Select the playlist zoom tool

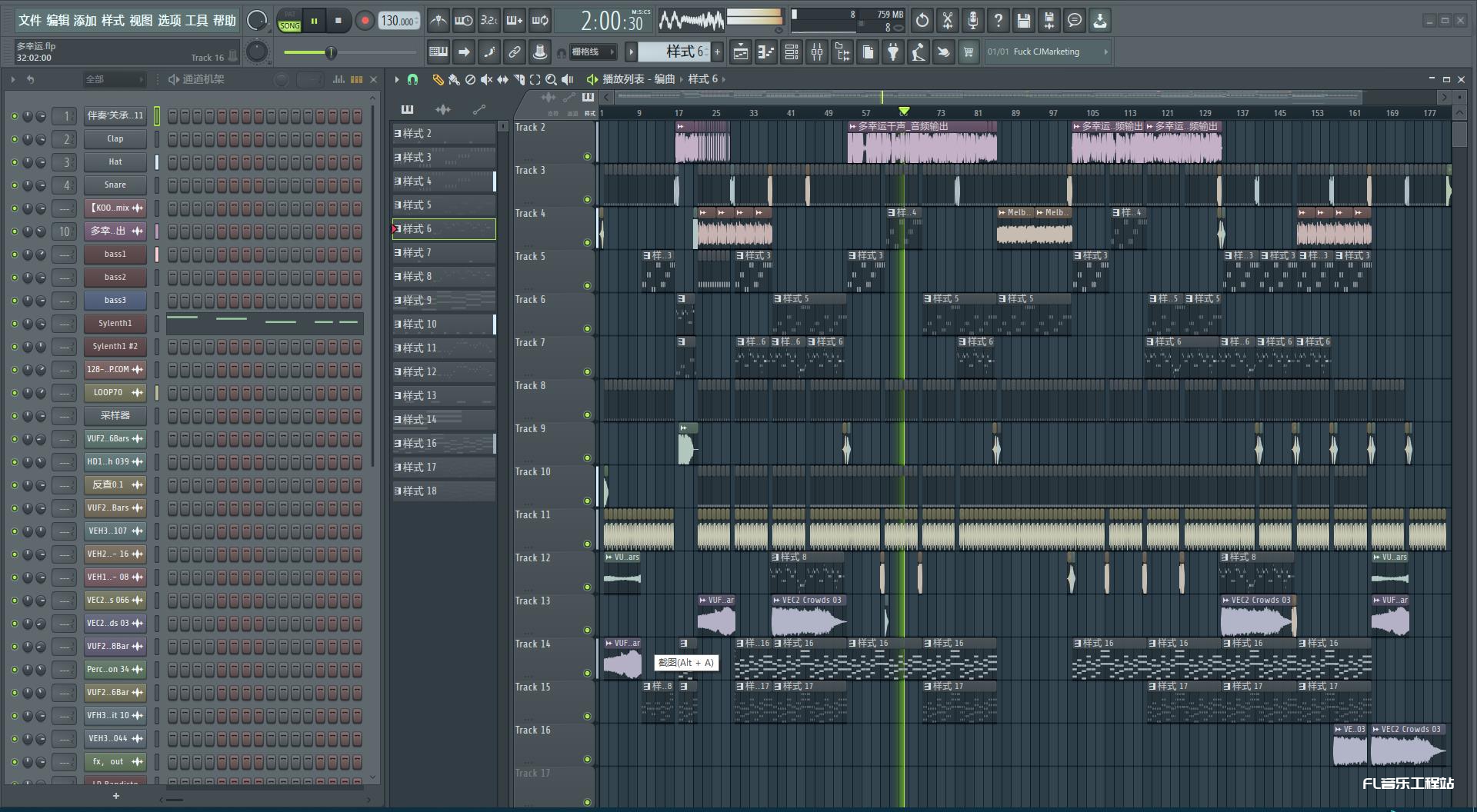[551, 79]
